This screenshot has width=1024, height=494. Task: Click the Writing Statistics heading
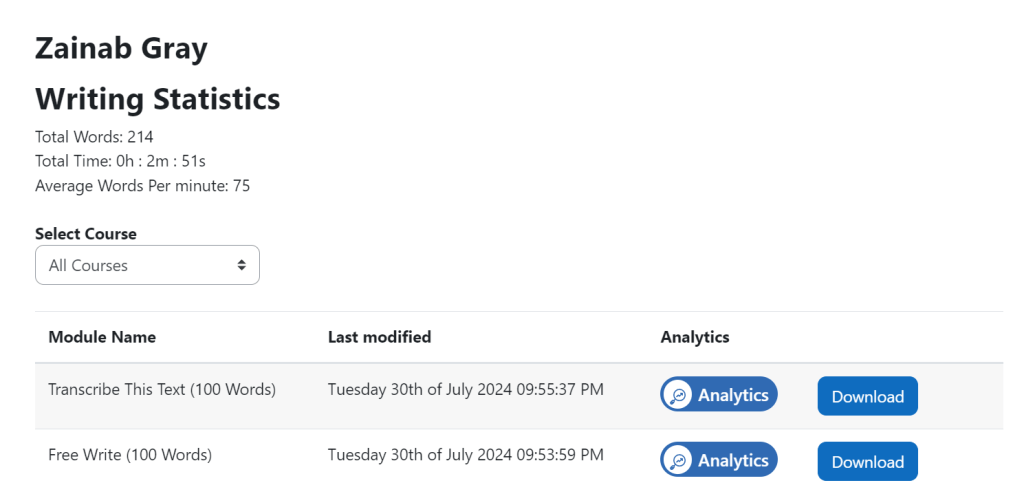(x=157, y=99)
